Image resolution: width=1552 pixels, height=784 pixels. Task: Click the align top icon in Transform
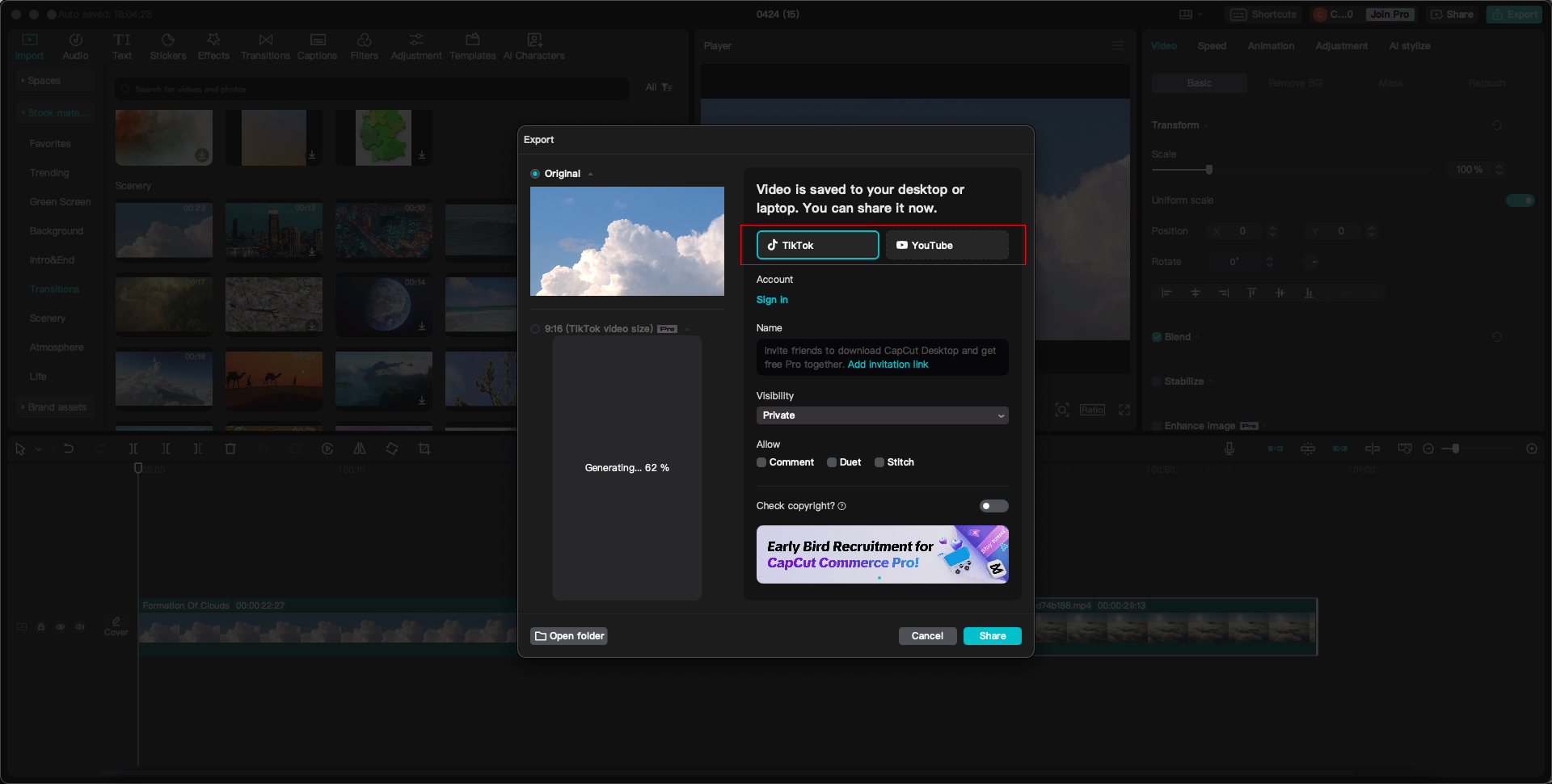[1251, 293]
